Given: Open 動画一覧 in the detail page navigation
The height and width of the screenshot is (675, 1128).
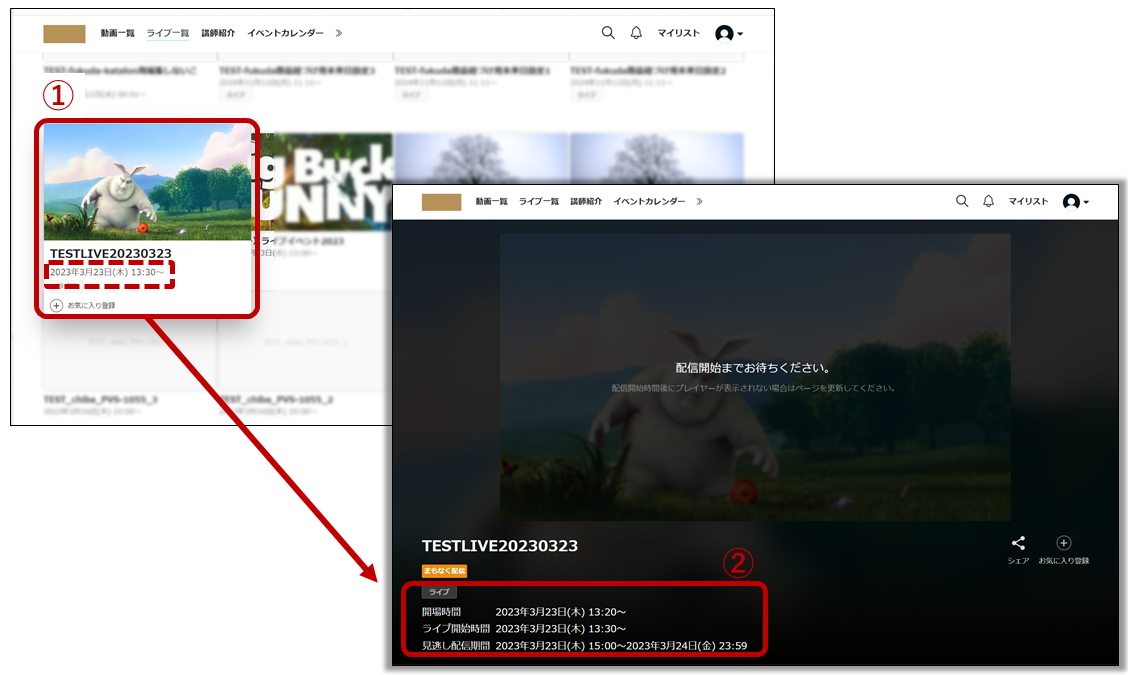Looking at the screenshot, I should (492, 201).
